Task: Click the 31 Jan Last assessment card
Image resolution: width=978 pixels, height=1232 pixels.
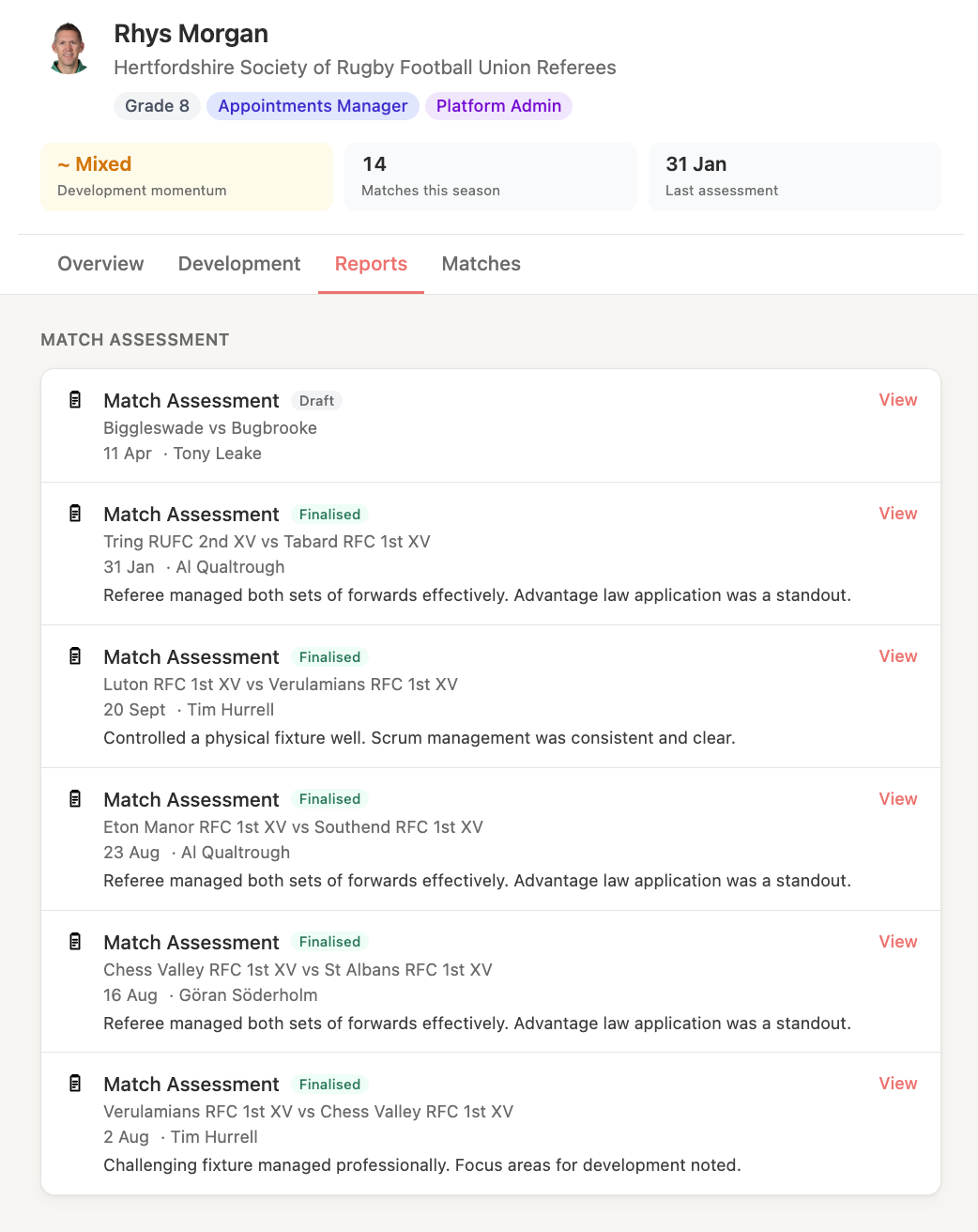Action: 794,177
